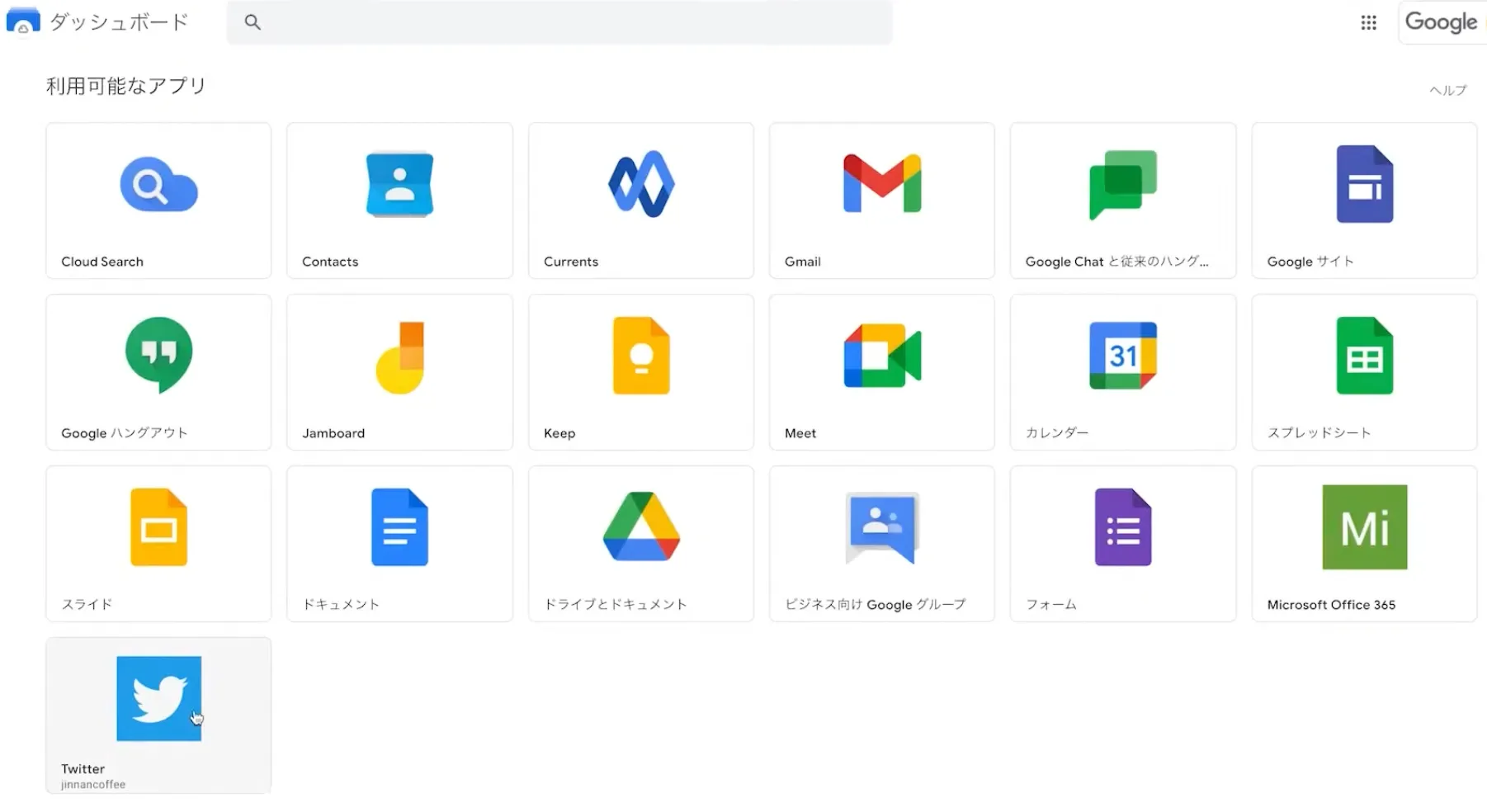Click the フォーム label text
The width and height of the screenshot is (1487, 812).
[1051, 604]
